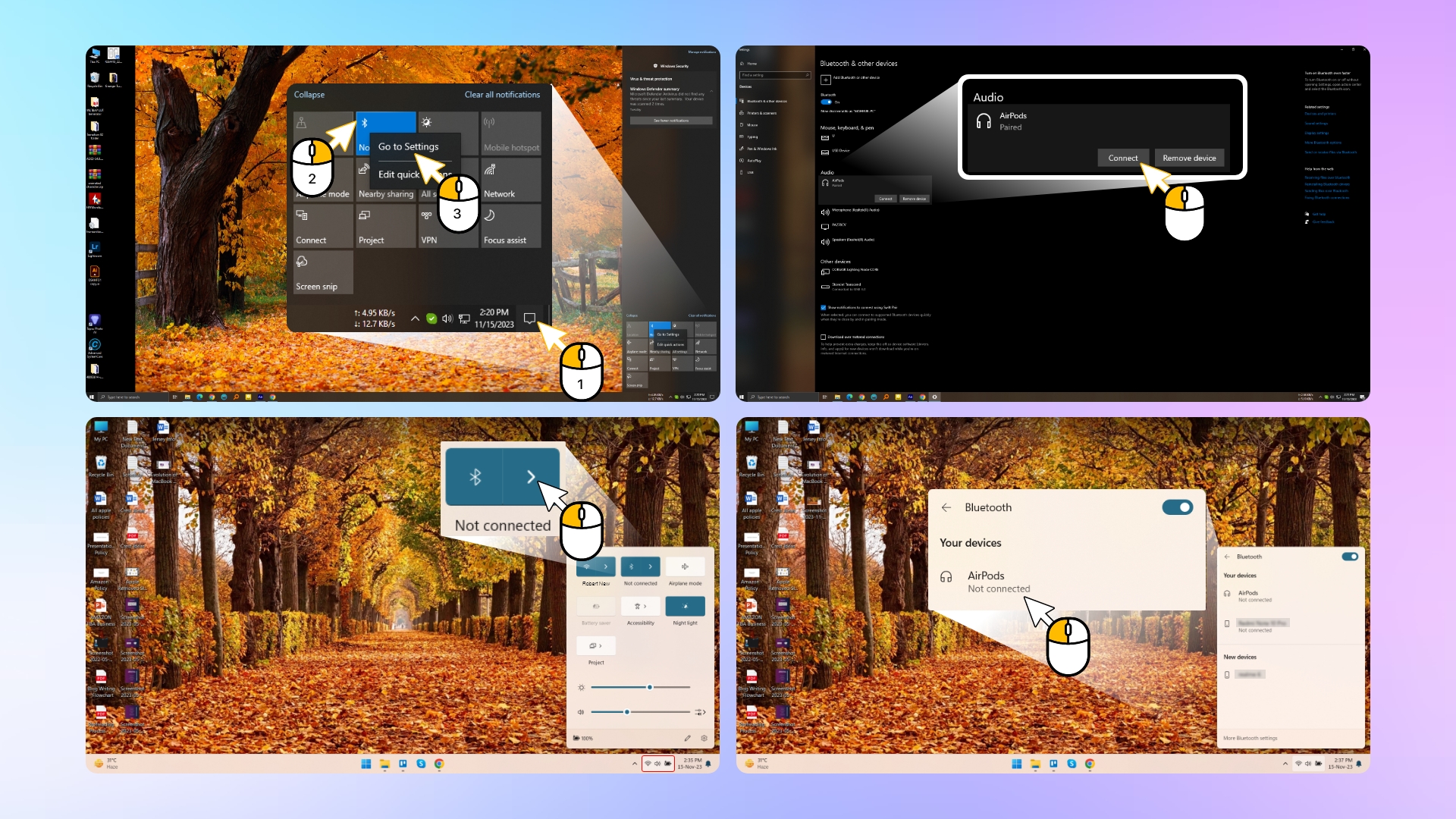This screenshot has width=1456, height=819.
Task: Click back arrow in enlarged Bluetooth panel
Action: point(946,507)
